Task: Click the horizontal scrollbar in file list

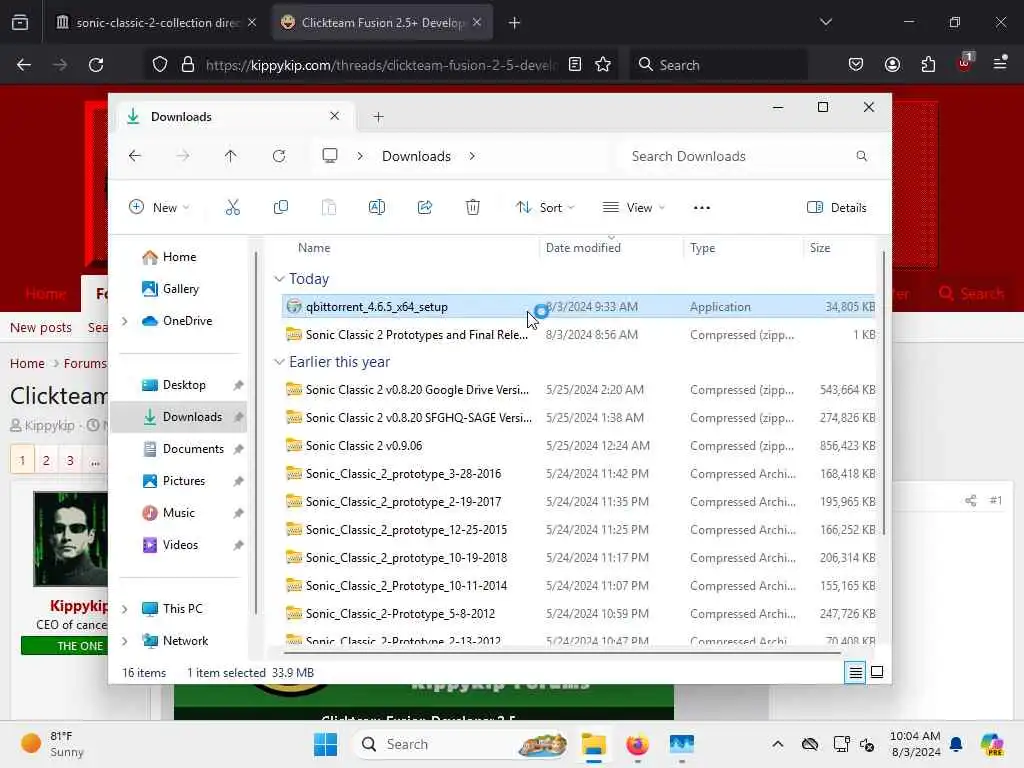Action: 562,651
